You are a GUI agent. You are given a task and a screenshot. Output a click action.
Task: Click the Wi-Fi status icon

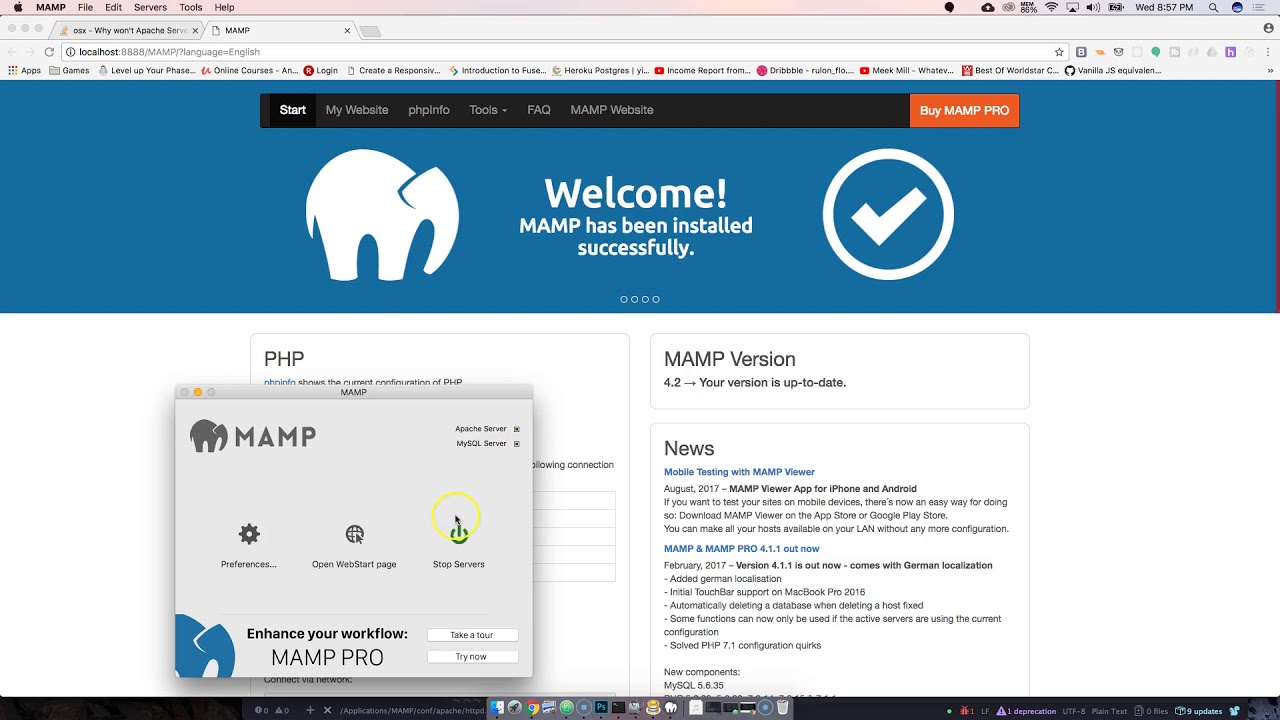pos(1051,7)
